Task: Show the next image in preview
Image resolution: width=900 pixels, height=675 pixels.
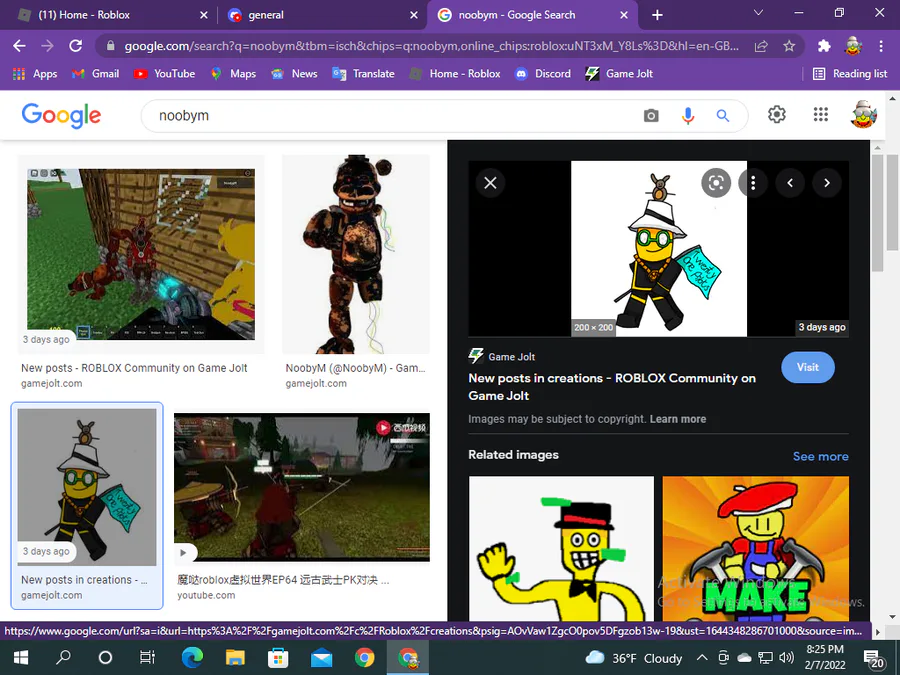Action: [x=827, y=183]
